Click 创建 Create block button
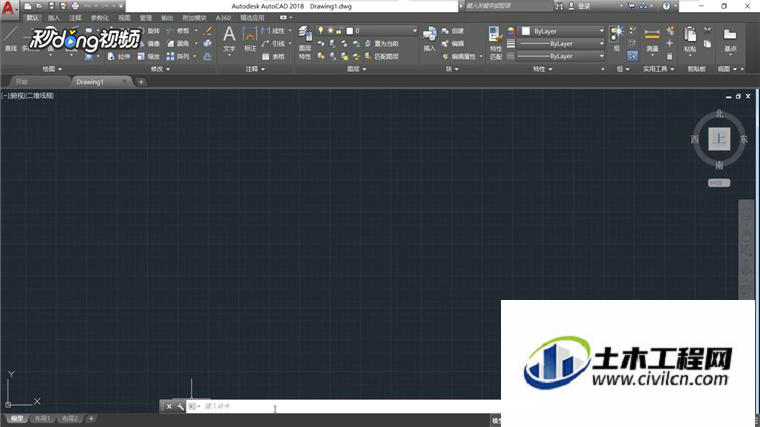This screenshot has height=427, width=760. pyautogui.click(x=453, y=31)
